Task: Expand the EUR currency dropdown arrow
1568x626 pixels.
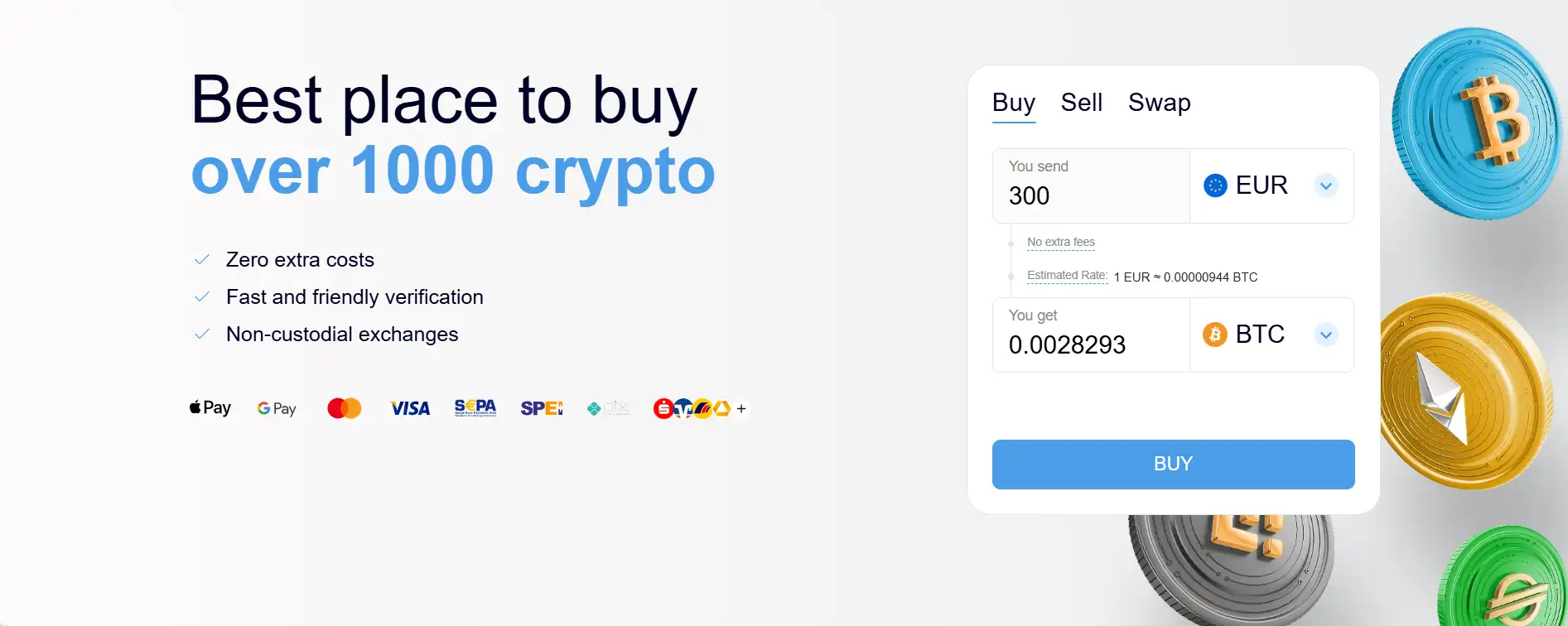Action: [x=1326, y=185]
